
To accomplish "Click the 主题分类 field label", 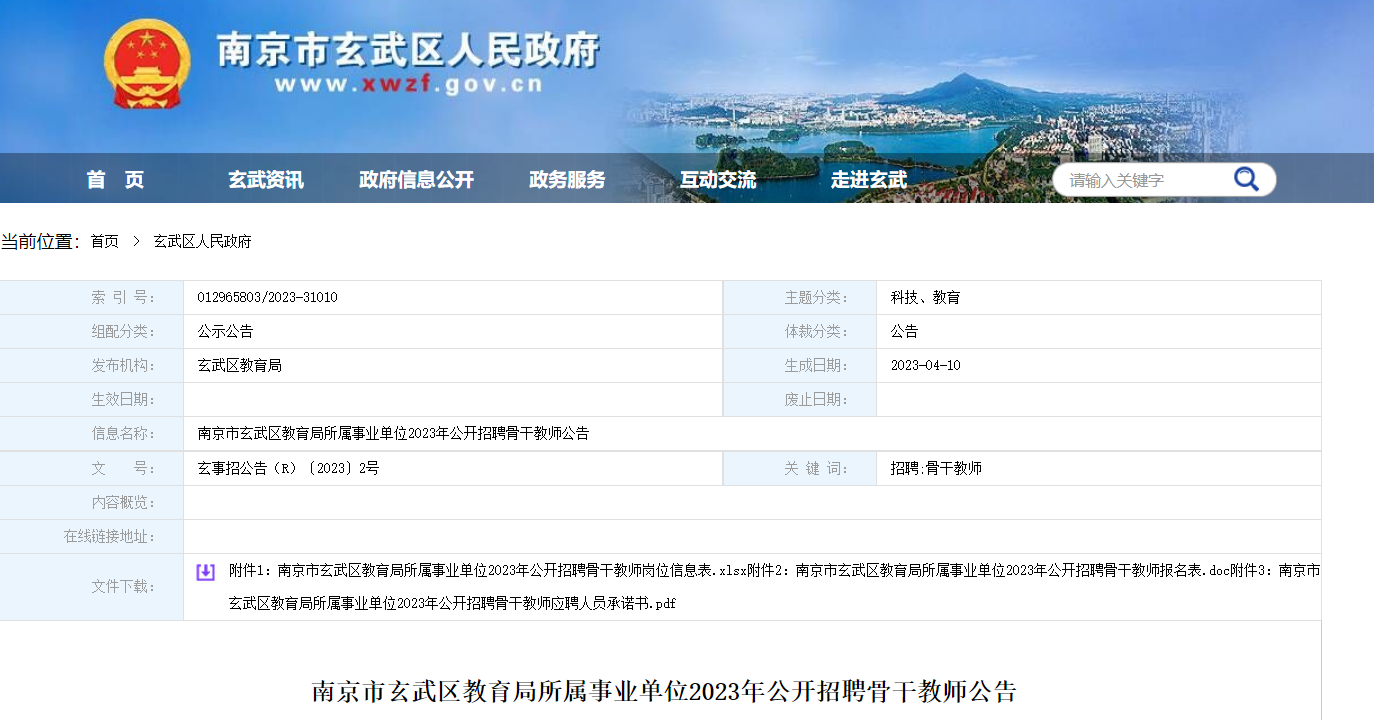I will 817,298.
